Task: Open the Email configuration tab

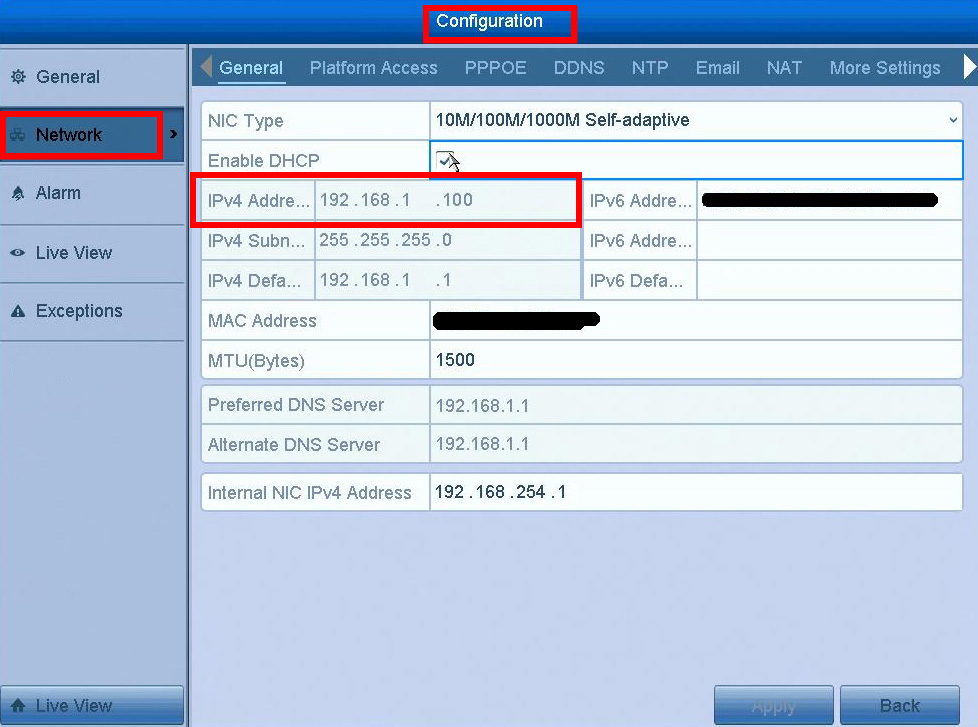Action: [x=717, y=67]
